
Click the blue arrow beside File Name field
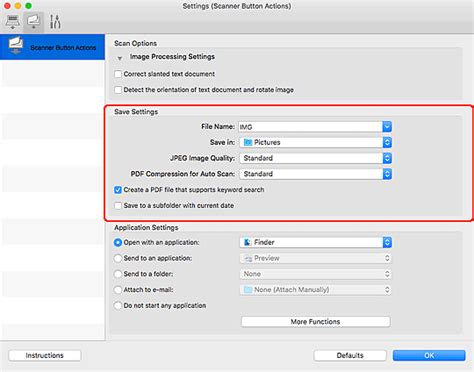click(387, 127)
